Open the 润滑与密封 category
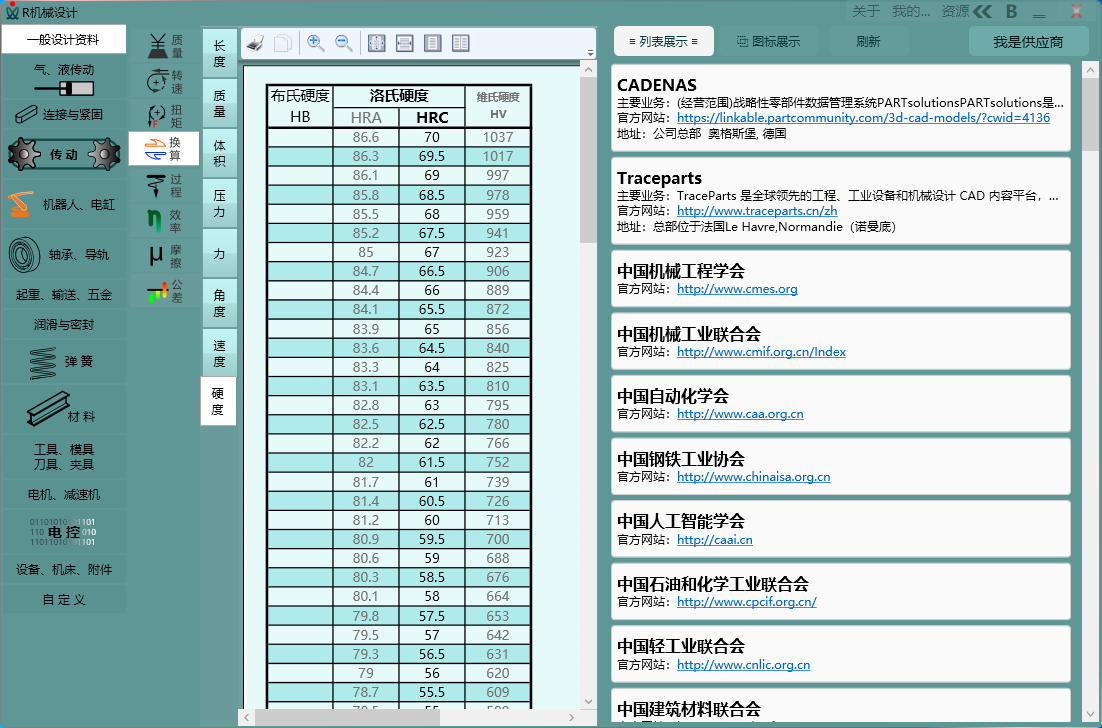The height and width of the screenshot is (728, 1102). (64, 325)
